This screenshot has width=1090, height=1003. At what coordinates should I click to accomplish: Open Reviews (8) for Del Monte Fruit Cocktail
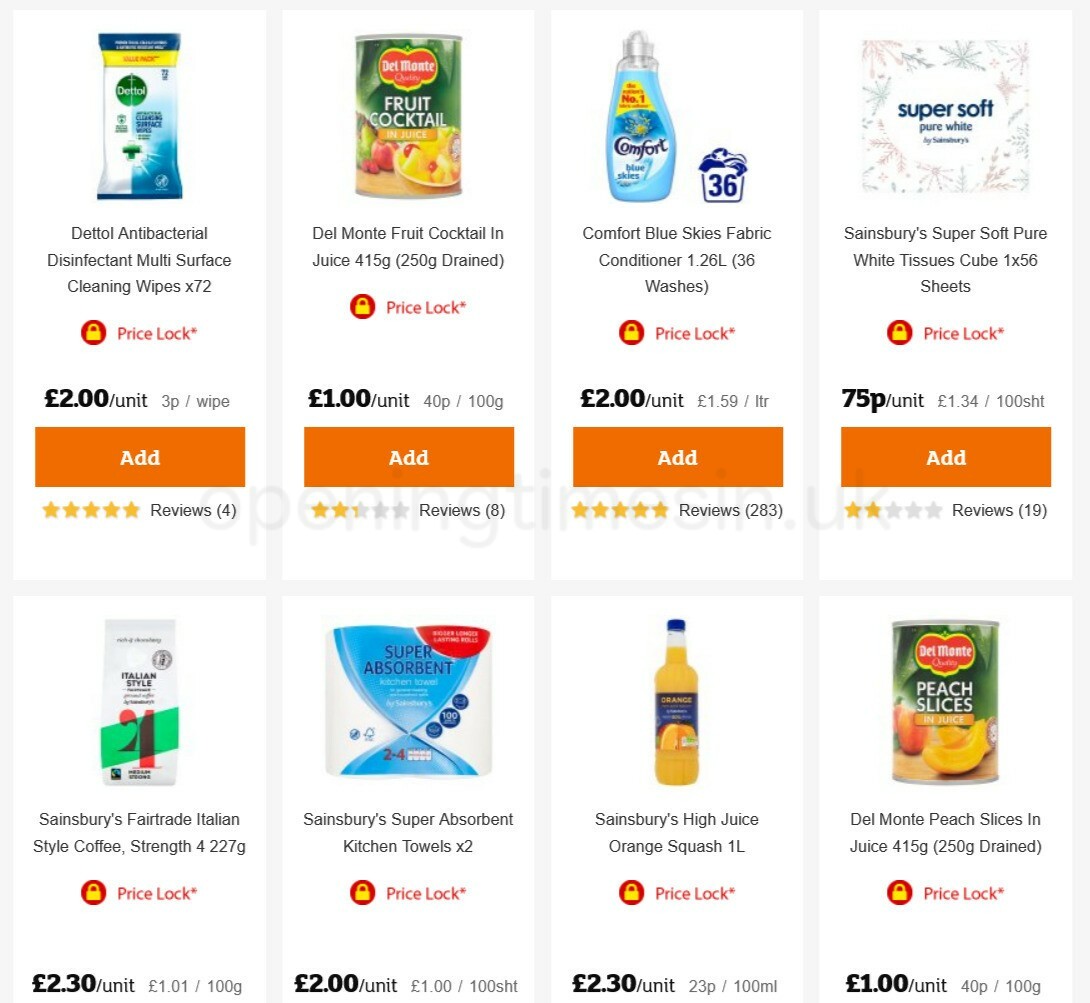[461, 510]
